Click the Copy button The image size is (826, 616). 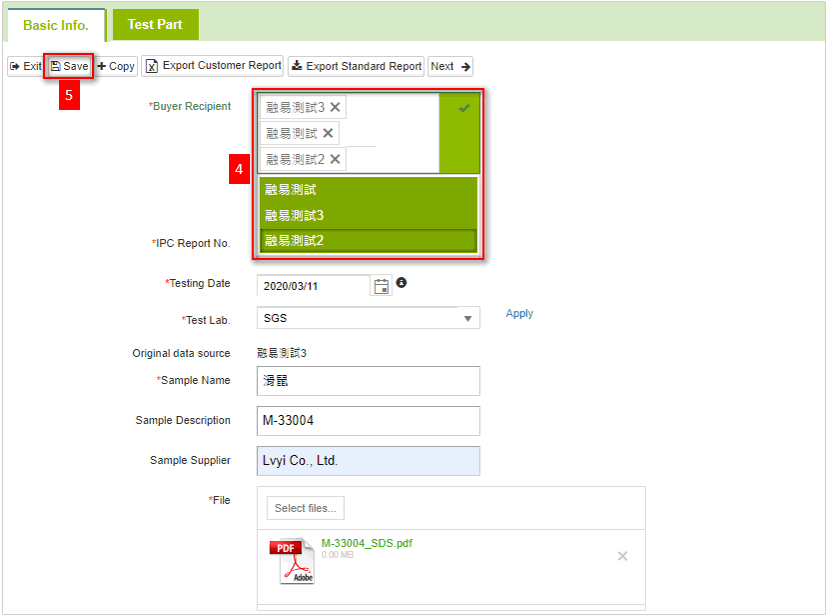(x=116, y=66)
